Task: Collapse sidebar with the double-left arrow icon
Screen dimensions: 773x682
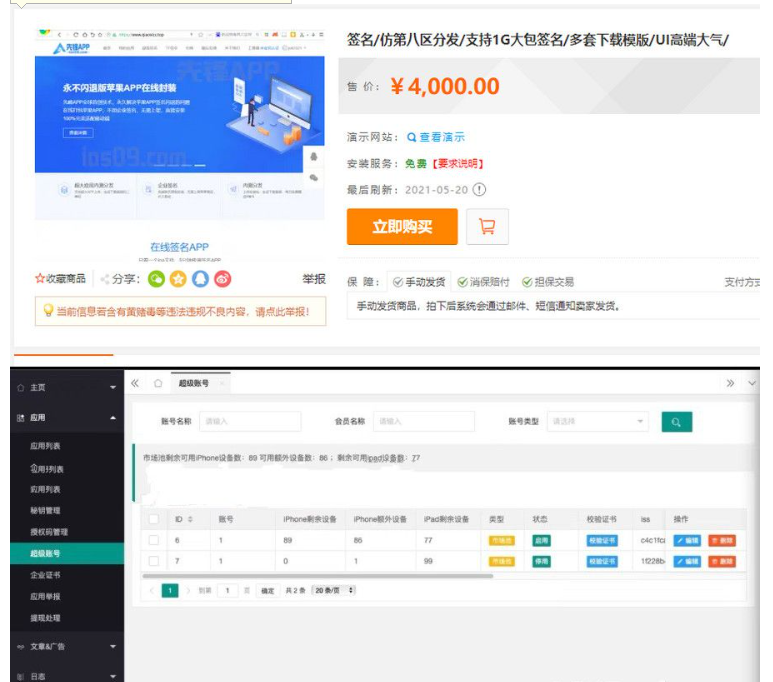Action: click(135, 384)
